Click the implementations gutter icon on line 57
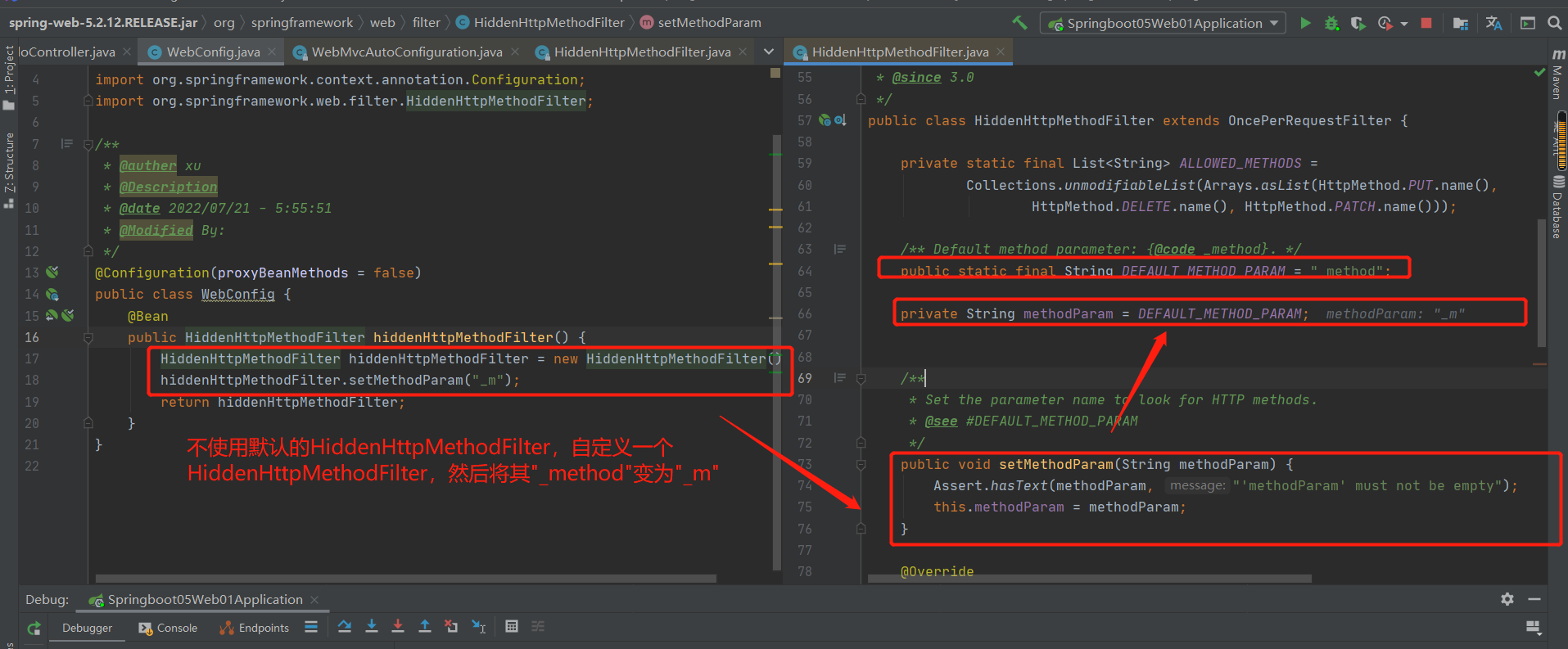The image size is (1568, 649). pos(840,120)
